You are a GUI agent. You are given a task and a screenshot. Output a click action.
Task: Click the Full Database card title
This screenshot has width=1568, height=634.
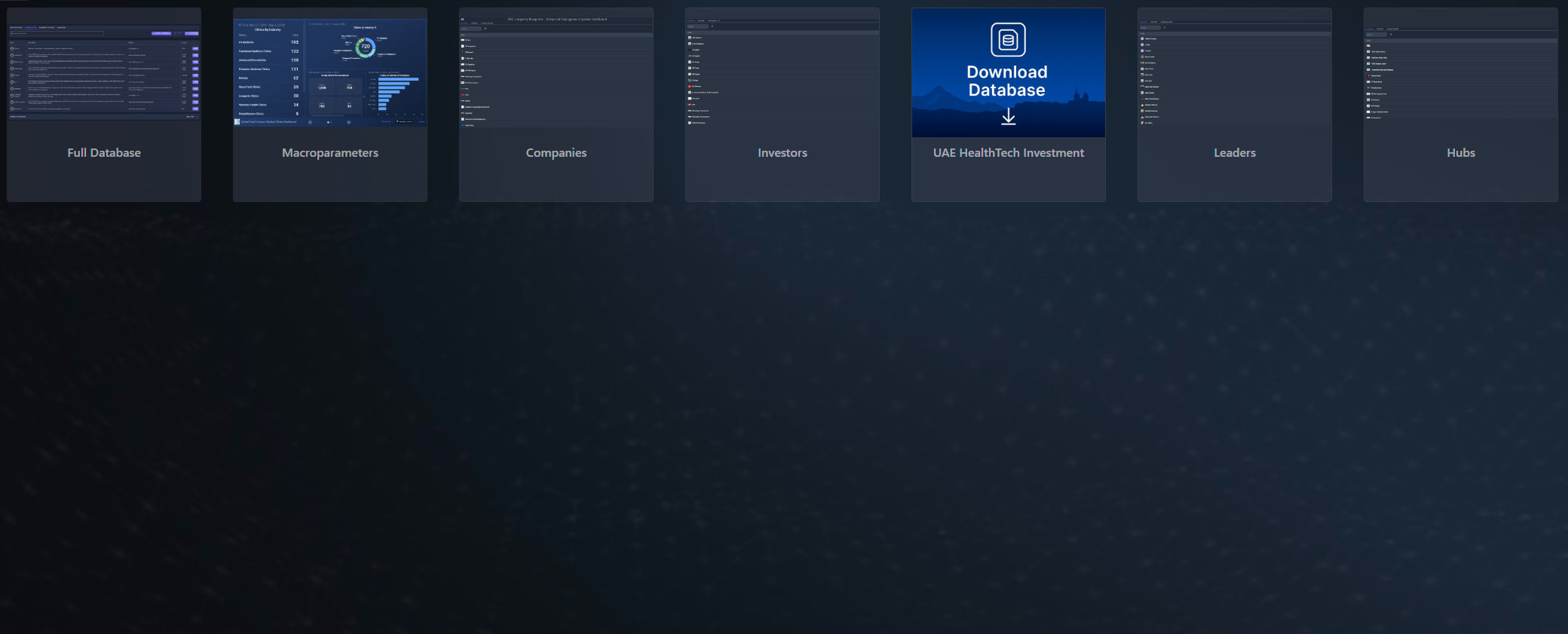click(x=104, y=153)
